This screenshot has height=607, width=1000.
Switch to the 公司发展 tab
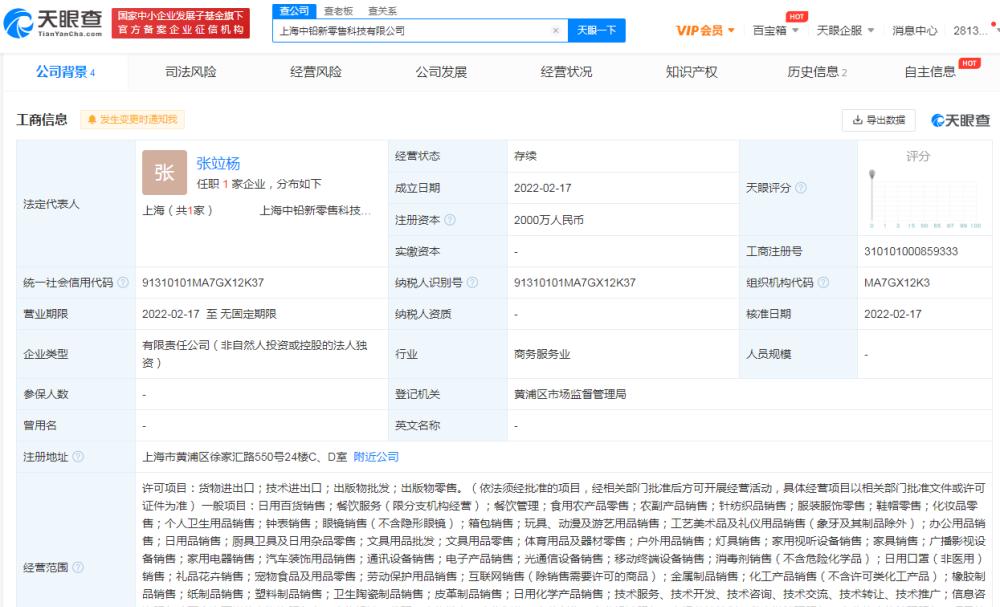[441, 72]
